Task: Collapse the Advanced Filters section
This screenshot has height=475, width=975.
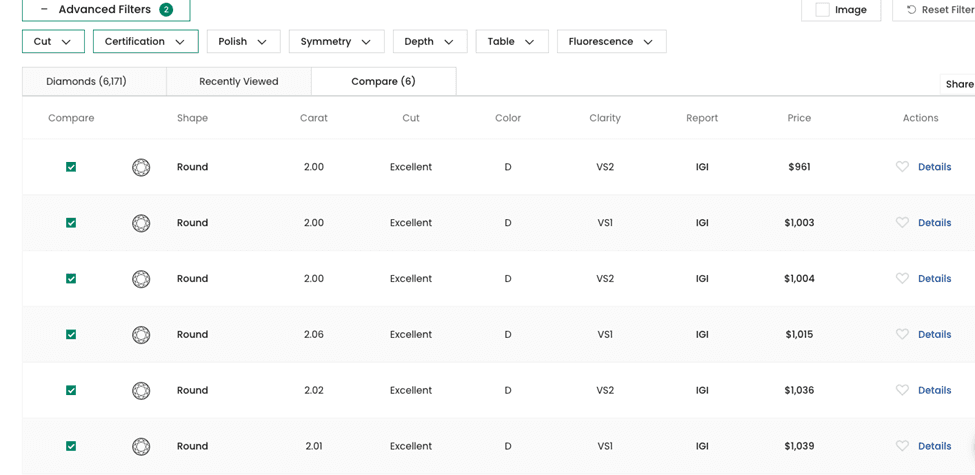Action: (106, 10)
